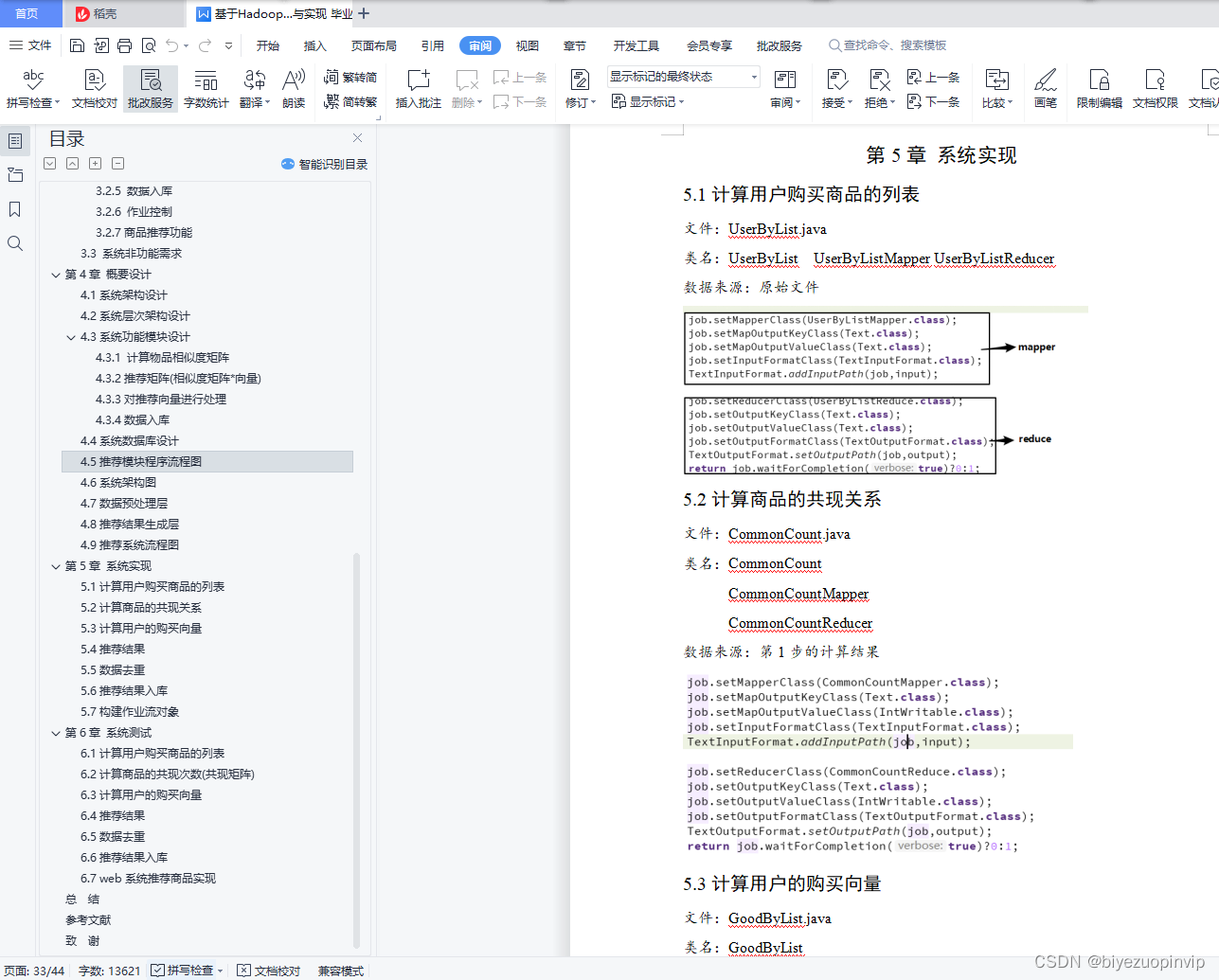1219x980 pixels.
Task: Go to 6.7 web 系统推荐商品实现
Action: (148, 879)
